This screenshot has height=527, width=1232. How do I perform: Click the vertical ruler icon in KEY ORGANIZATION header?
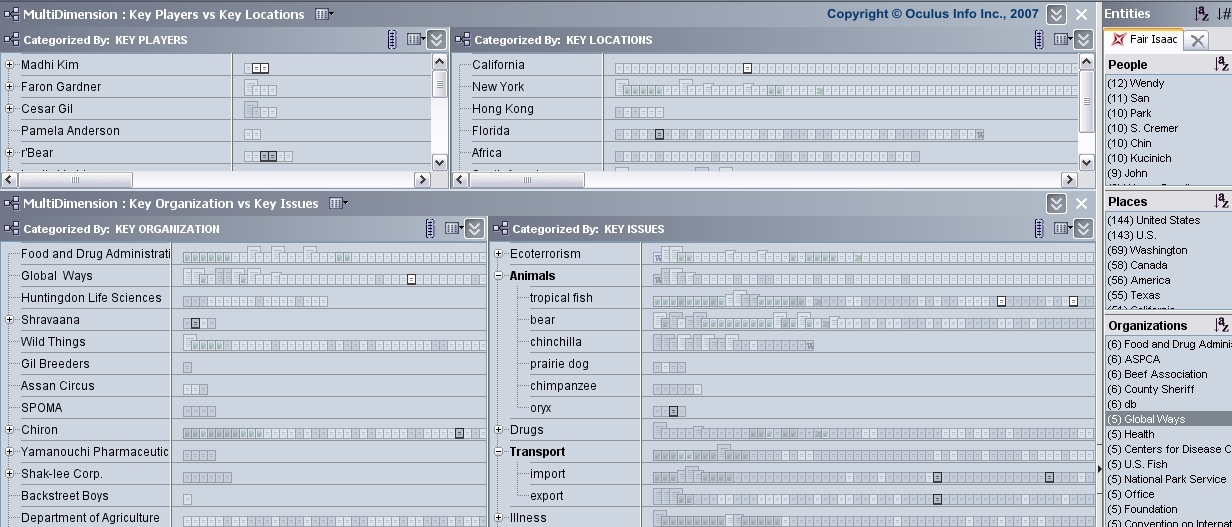(x=430, y=229)
